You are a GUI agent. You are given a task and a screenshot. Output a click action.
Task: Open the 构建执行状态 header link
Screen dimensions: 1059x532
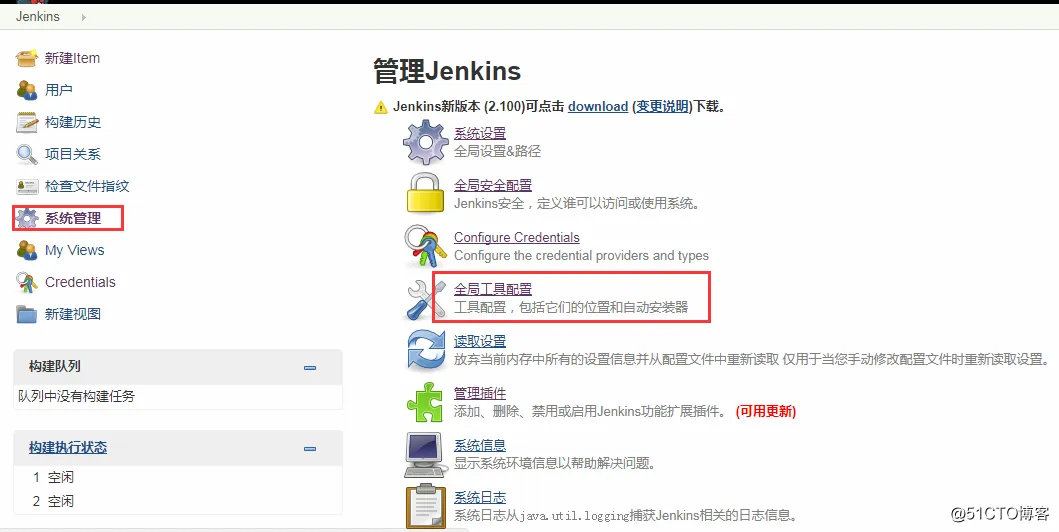(x=68, y=448)
